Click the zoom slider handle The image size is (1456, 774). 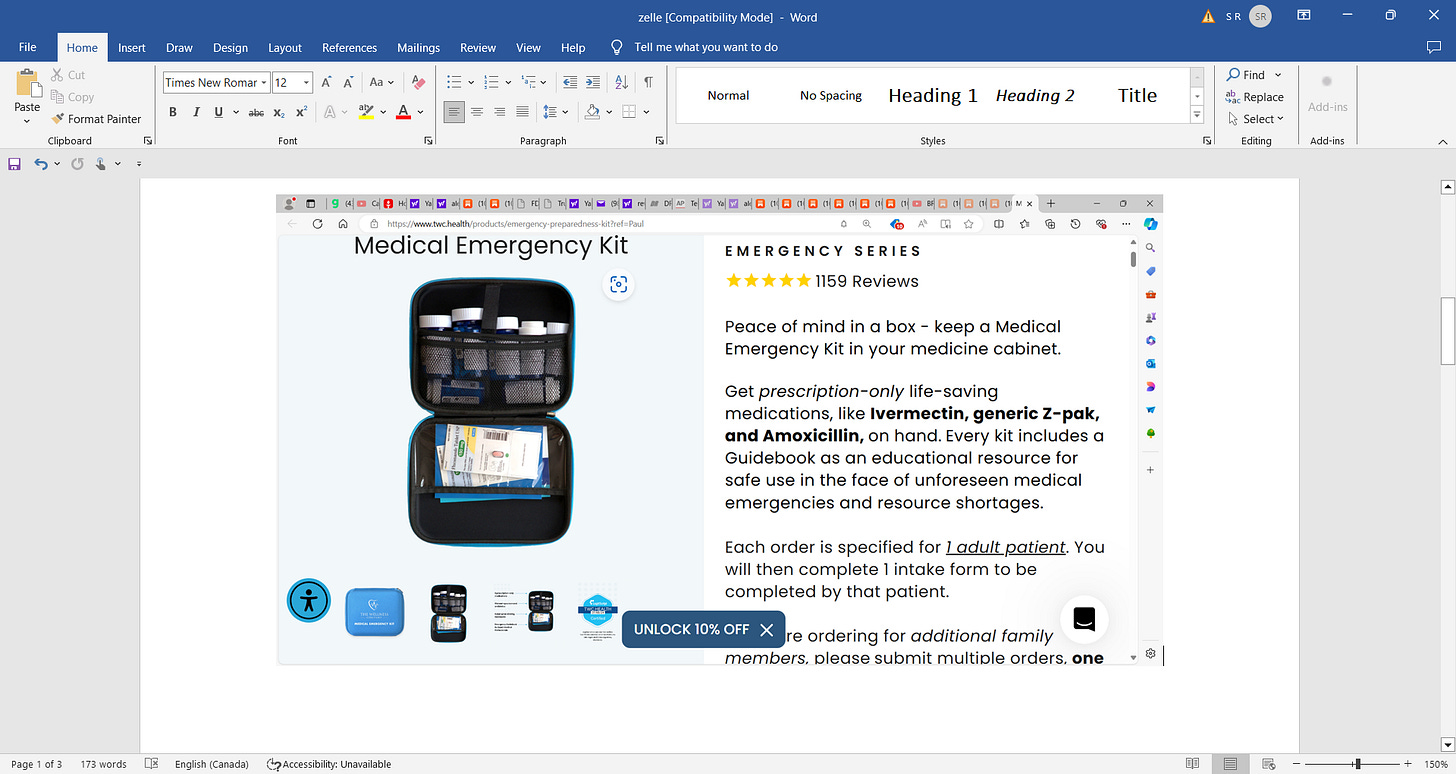point(1357,764)
